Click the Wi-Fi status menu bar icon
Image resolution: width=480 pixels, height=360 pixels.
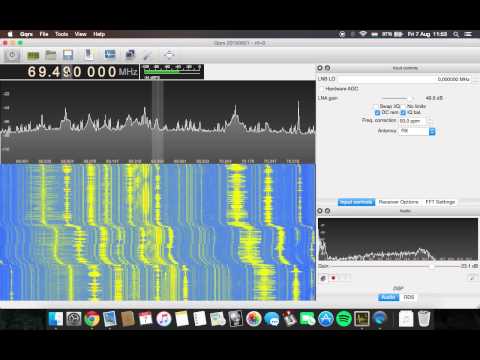[363, 34]
